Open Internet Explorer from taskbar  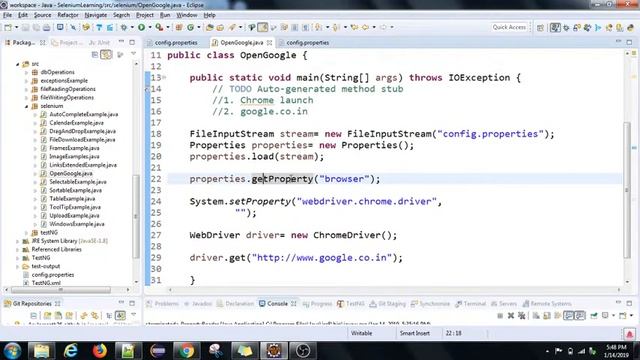(71, 351)
